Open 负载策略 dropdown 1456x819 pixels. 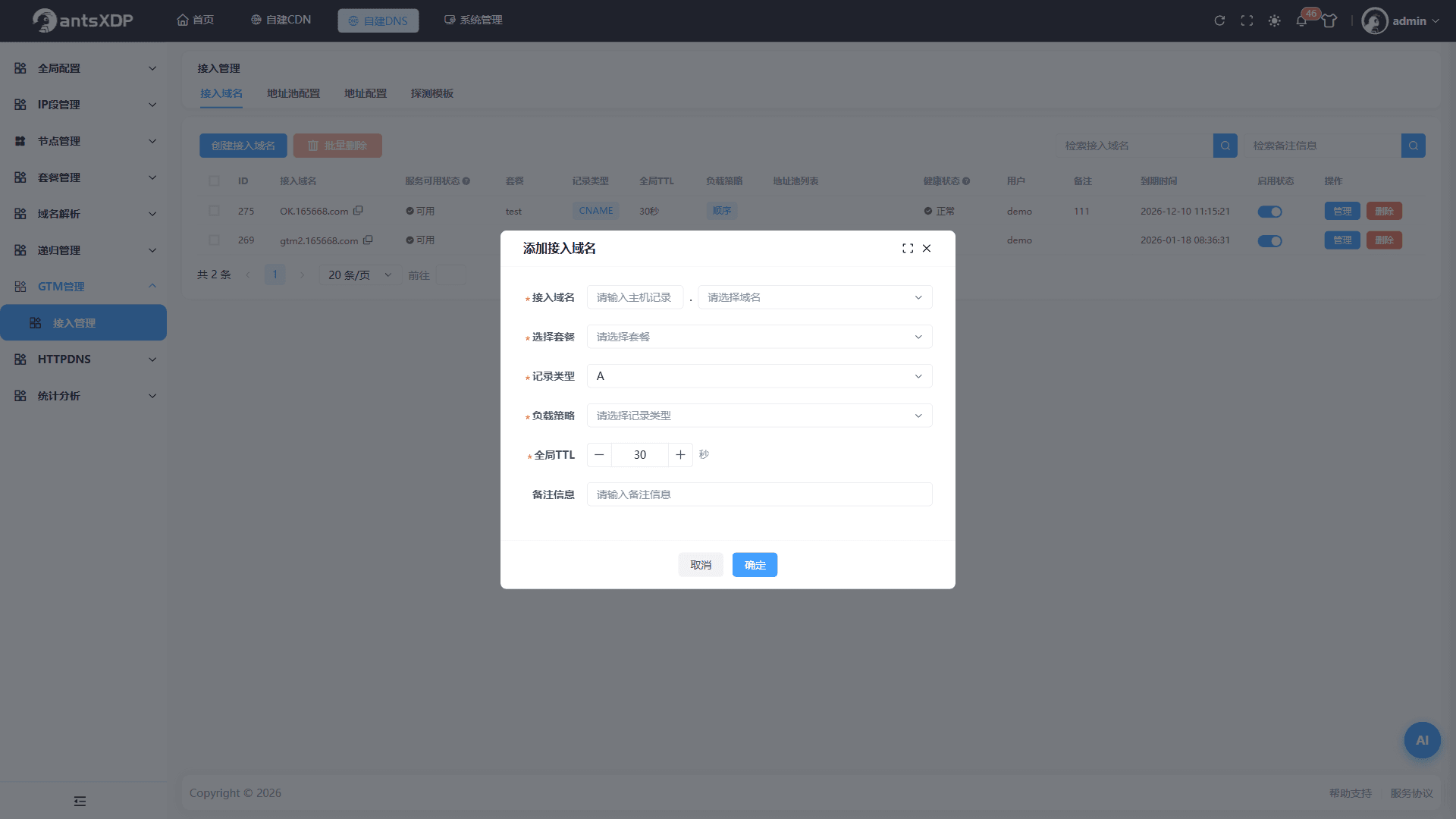click(759, 416)
